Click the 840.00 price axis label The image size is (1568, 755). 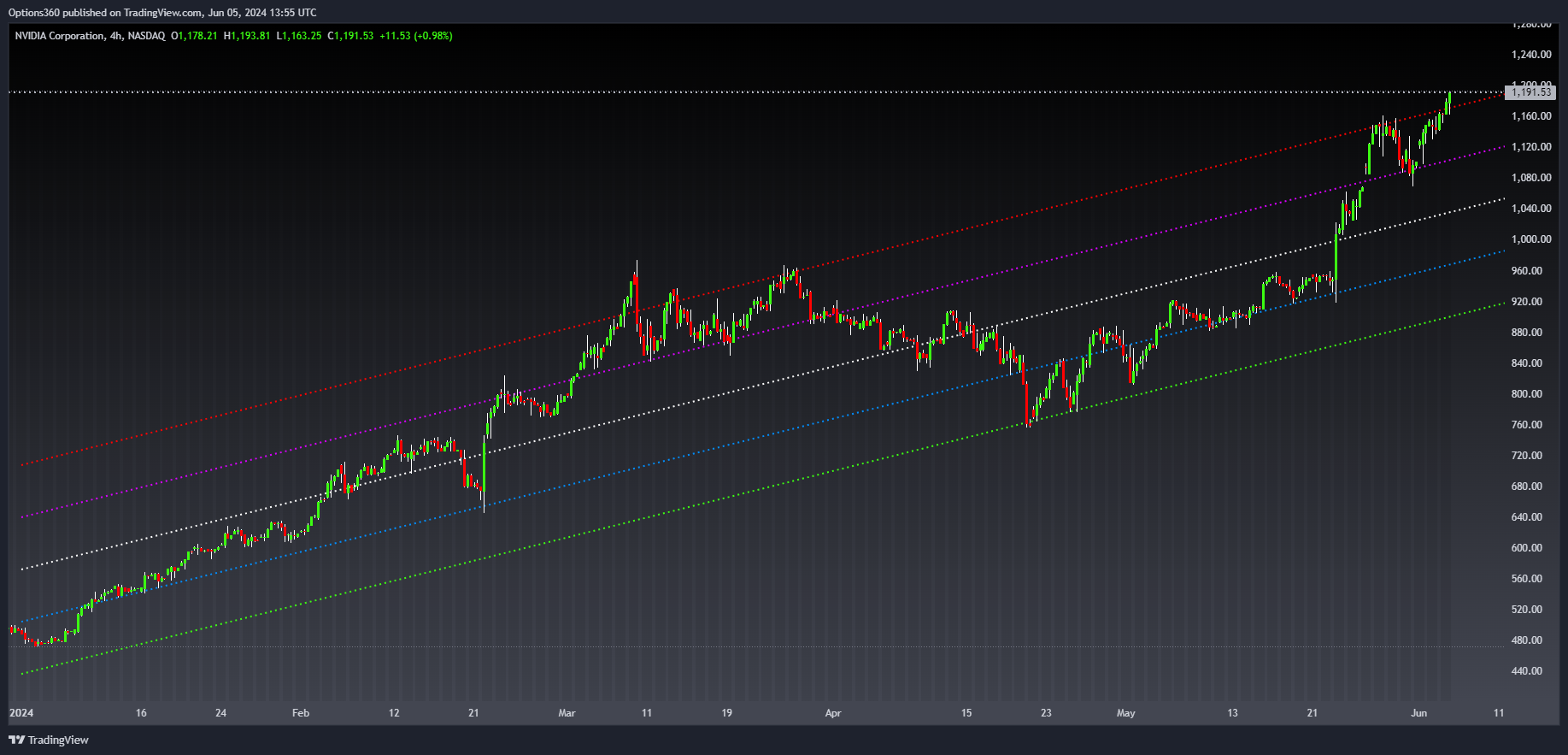[1527, 363]
